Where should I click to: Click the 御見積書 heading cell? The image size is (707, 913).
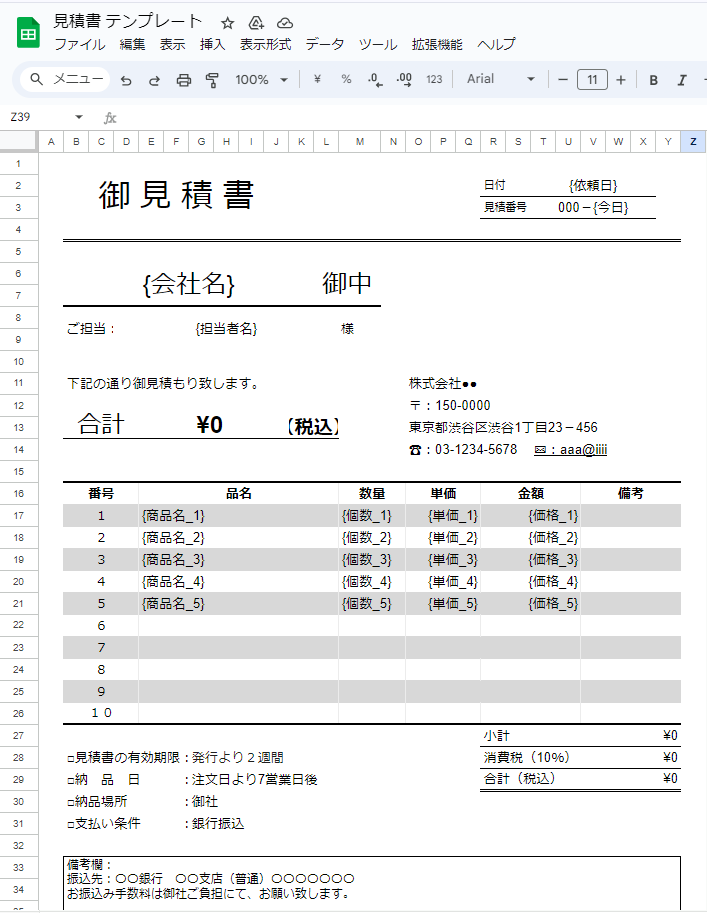[x=176, y=194]
